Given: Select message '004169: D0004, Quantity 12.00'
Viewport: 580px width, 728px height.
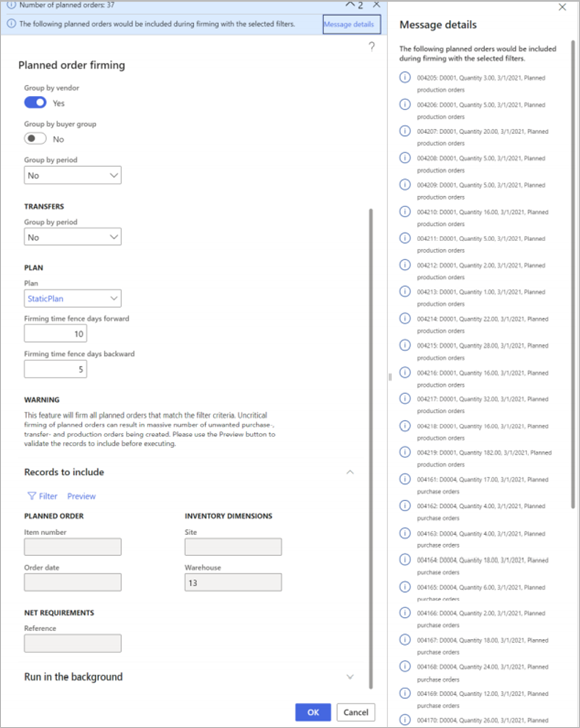Looking at the screenshot, I should pyautogui.click(x=482, y=699).
